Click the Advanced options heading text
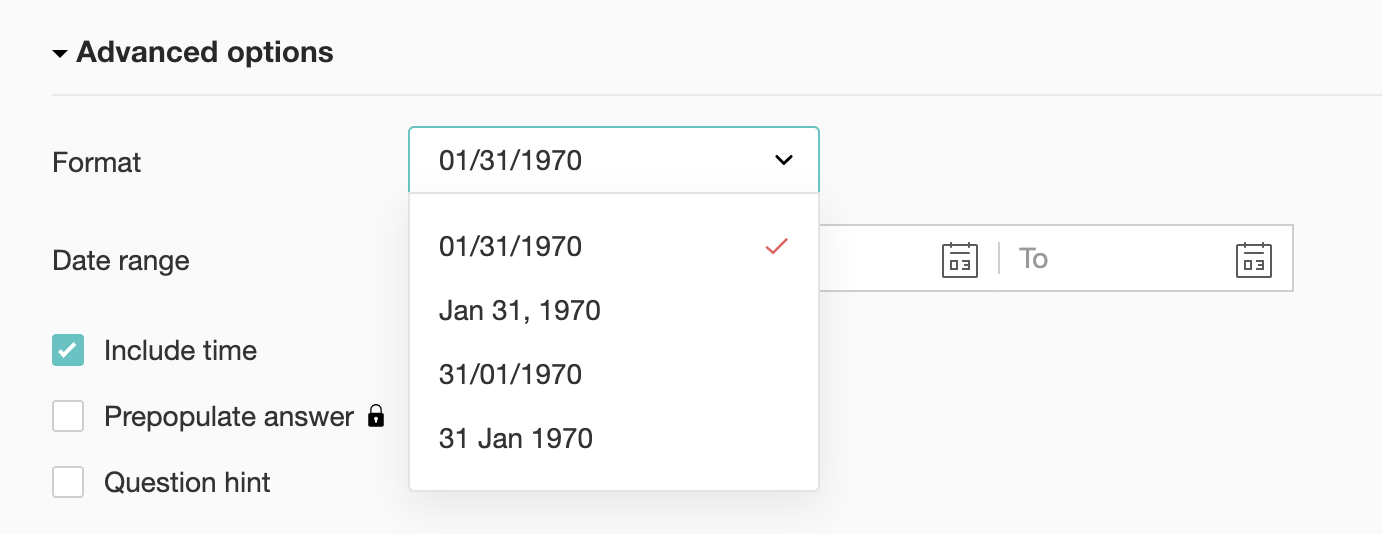The width and height of the screenshot is (1382, 534). tap(205, 52)
